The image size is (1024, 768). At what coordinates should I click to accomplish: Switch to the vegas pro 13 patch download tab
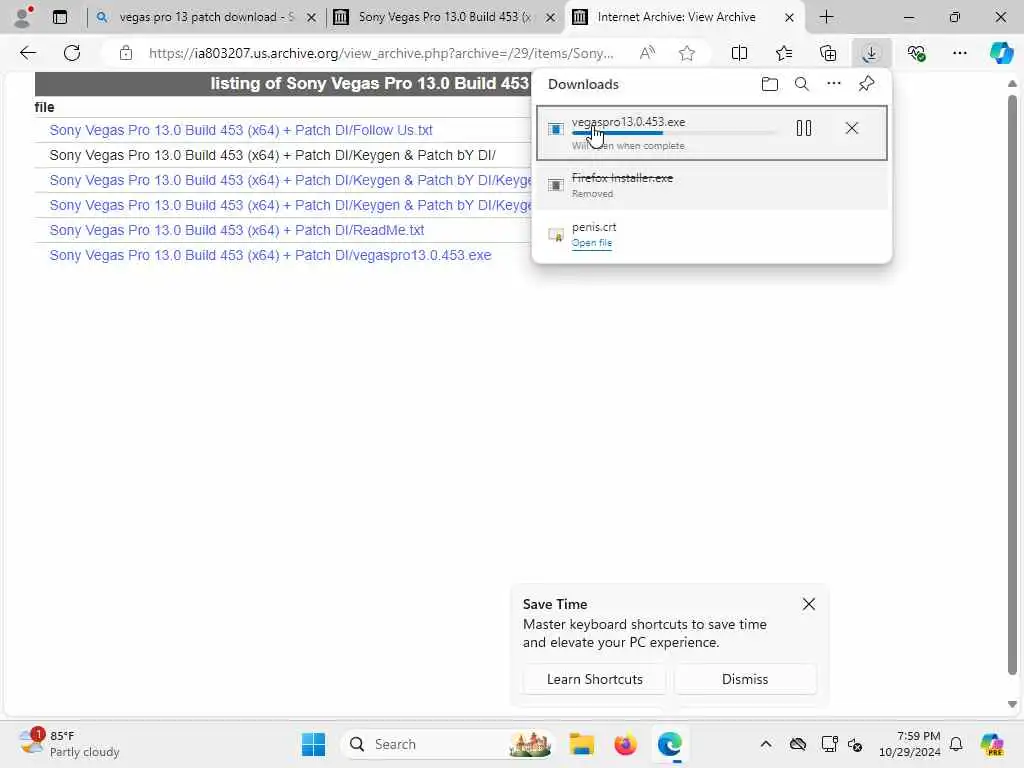[205, 17]
